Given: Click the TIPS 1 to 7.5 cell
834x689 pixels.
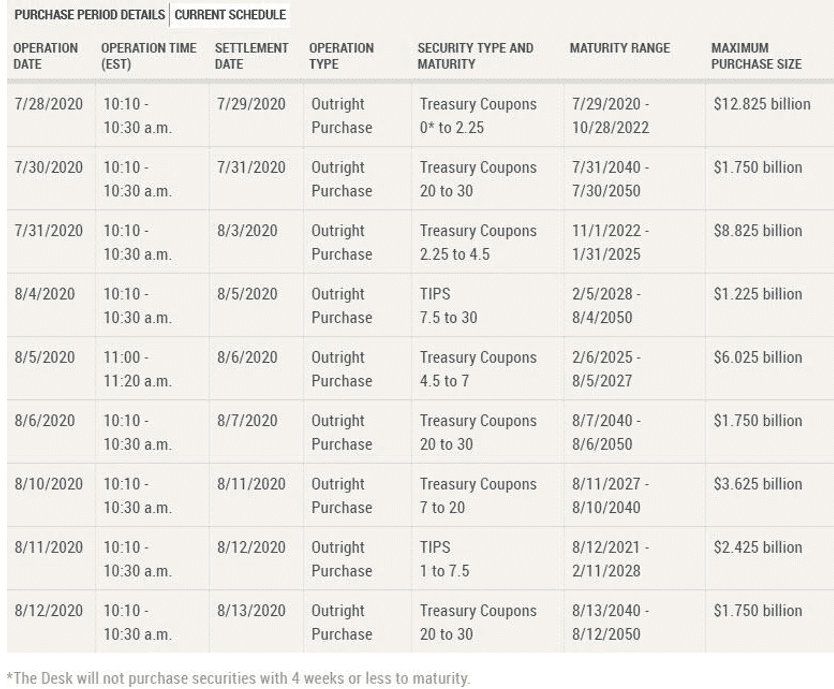Looking at the screenshot, I should point(446,559).
